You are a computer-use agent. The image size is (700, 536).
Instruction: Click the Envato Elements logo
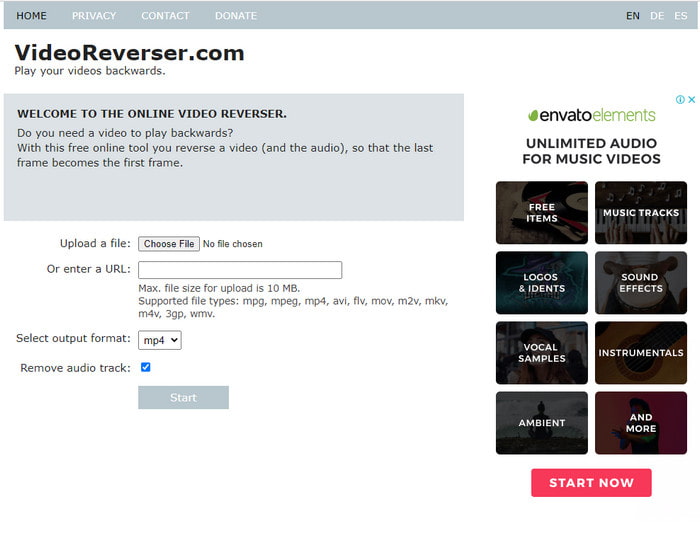point(591,115)
